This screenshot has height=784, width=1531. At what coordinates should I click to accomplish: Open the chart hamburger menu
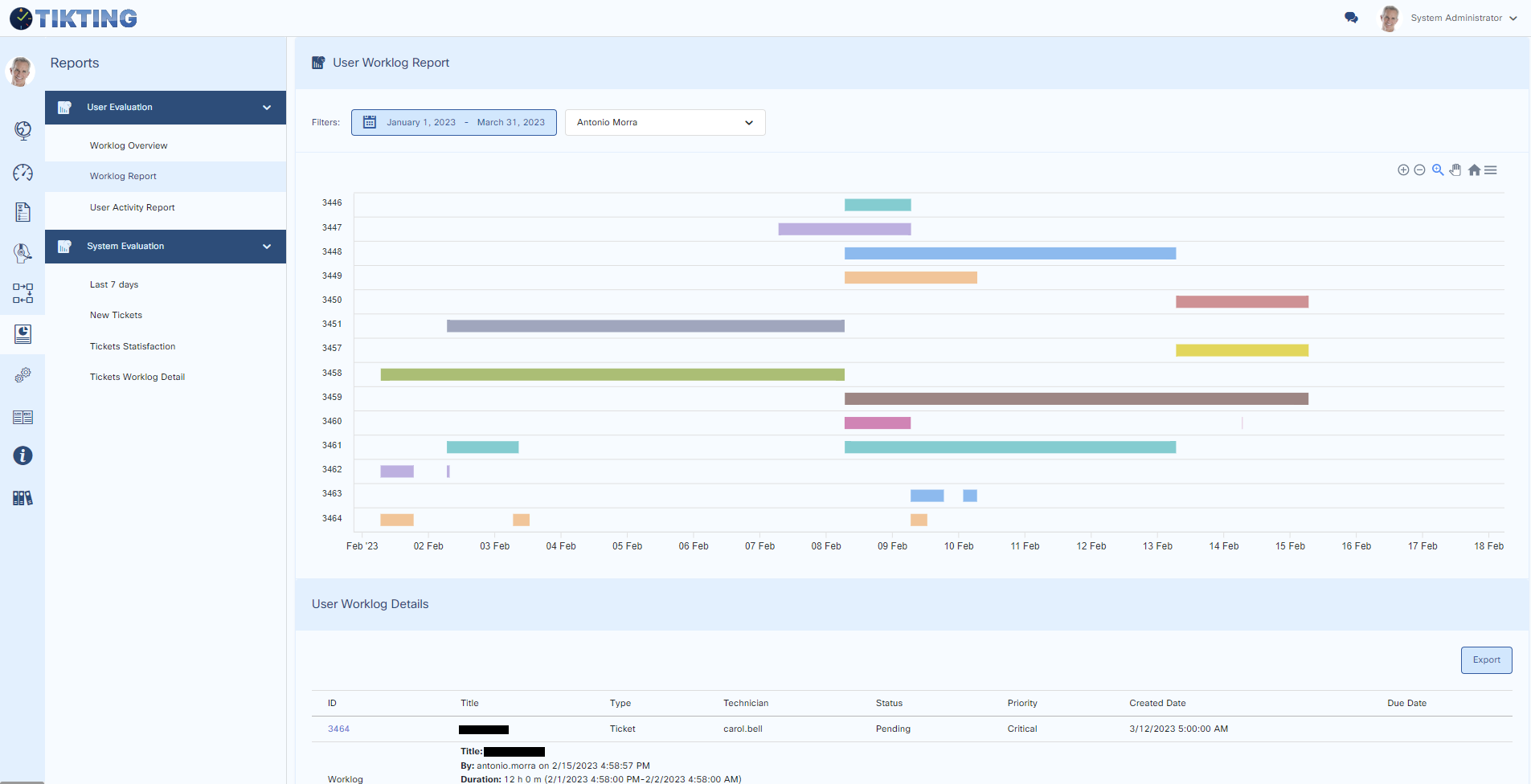pyautogui.click(x=1491, y=170)
